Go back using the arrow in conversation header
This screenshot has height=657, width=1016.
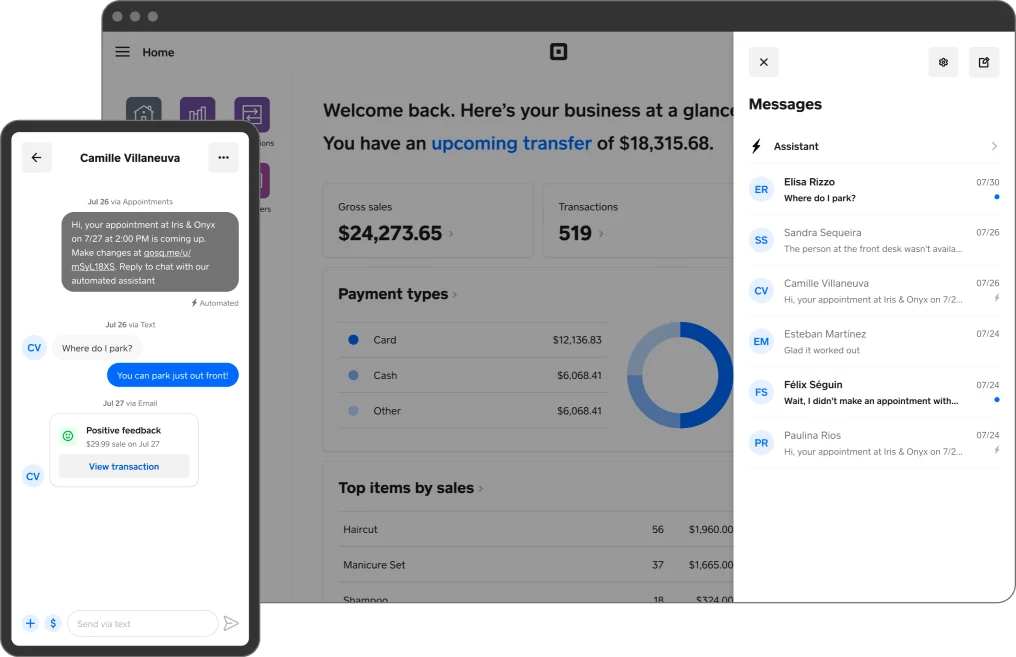pos(36,157)
